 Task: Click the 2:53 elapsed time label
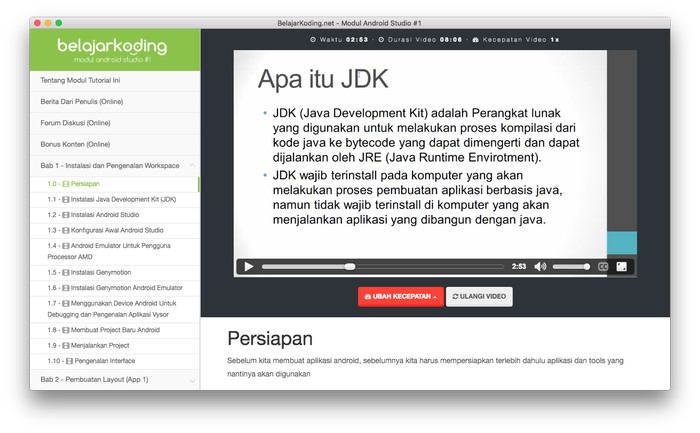tap(519, 266)
